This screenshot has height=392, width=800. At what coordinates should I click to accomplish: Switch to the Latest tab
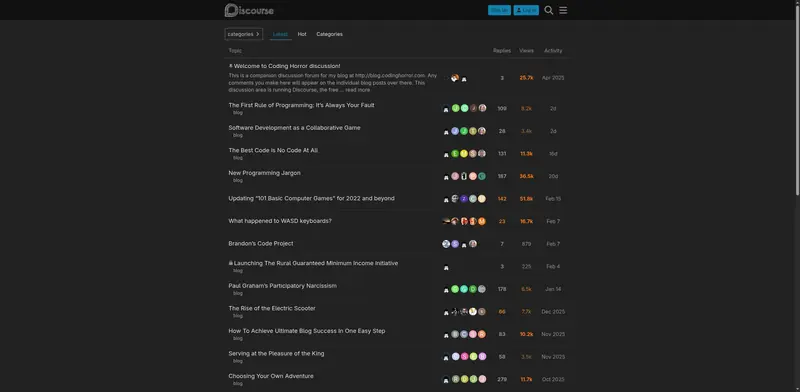(280, 34)
